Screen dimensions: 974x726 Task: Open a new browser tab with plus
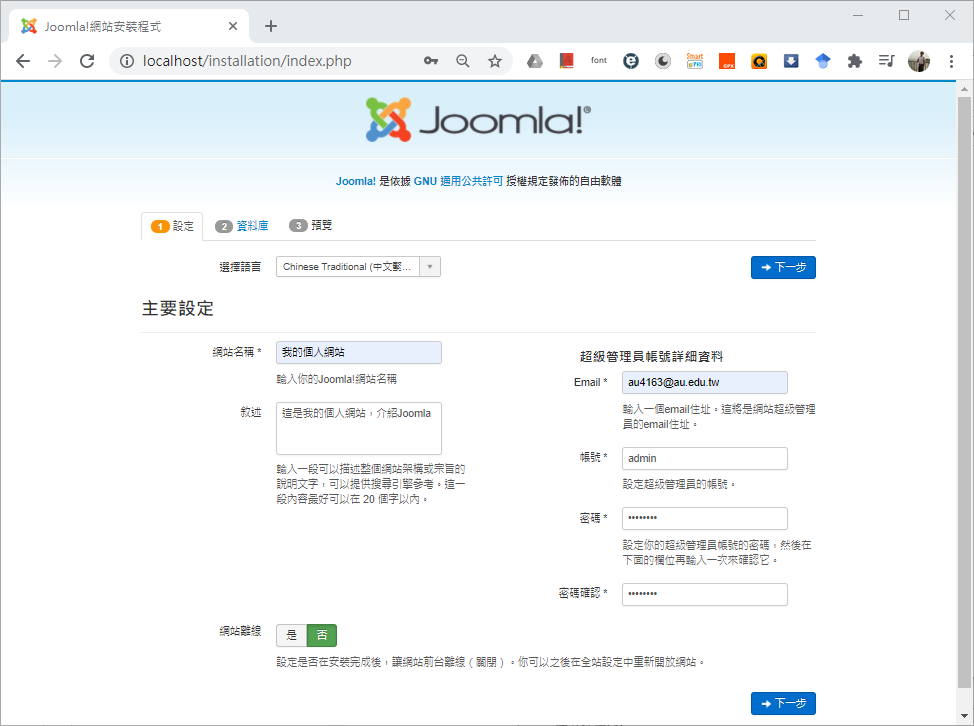pyautogui.click(x=271, y=26)
